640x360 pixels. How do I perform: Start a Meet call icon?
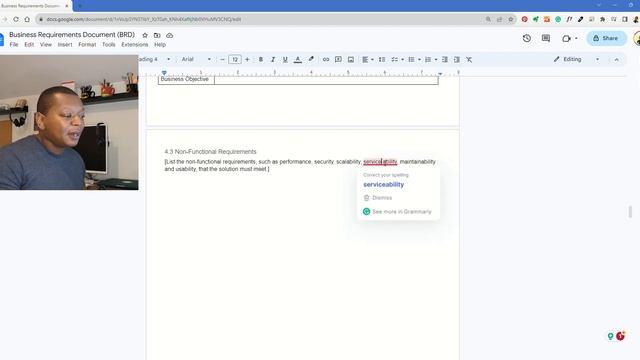pos(566,38)
